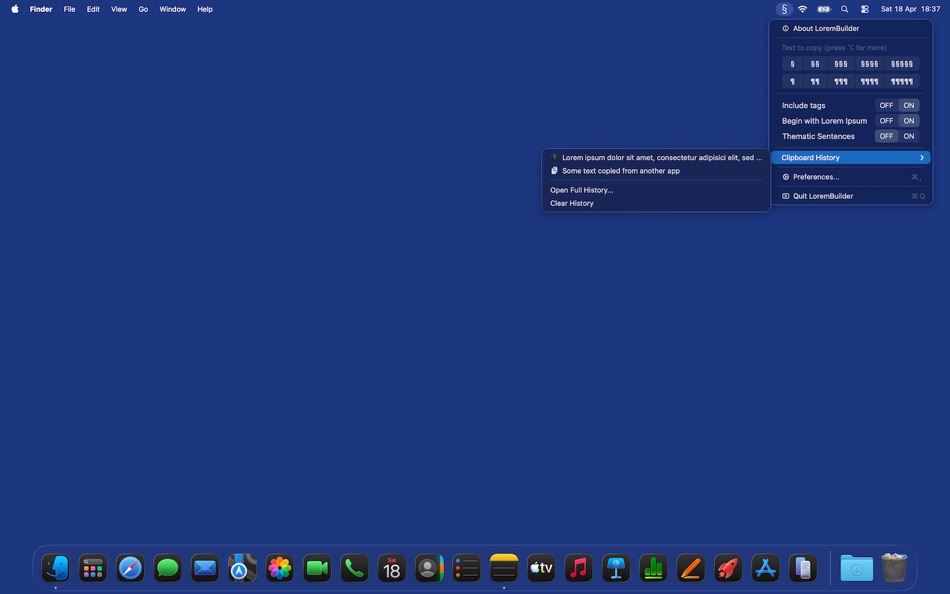
Task: Choose Quit LoremBuilder
Action: coord(851,196)
